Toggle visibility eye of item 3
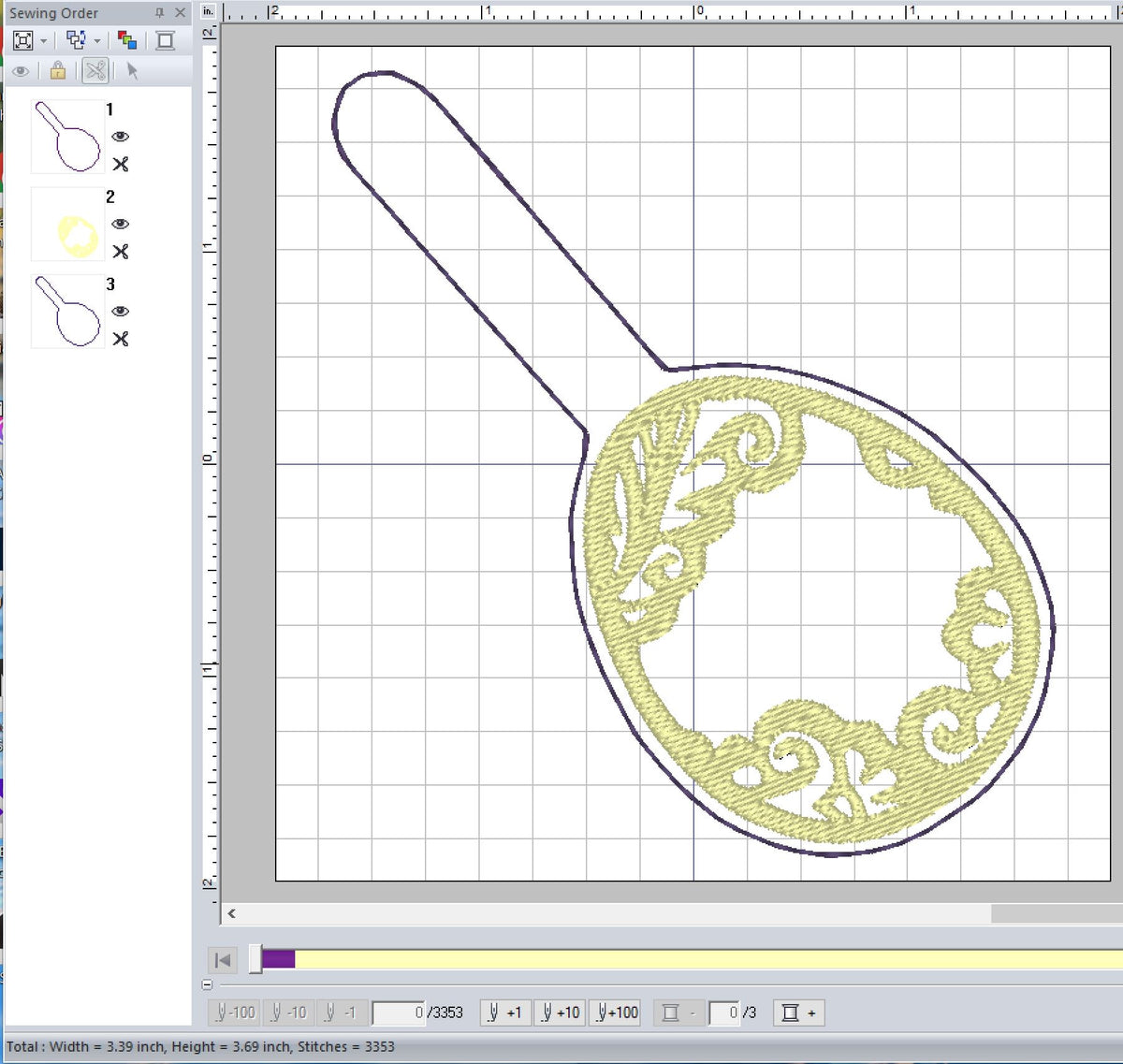1123x1064 pixels. 120,311
